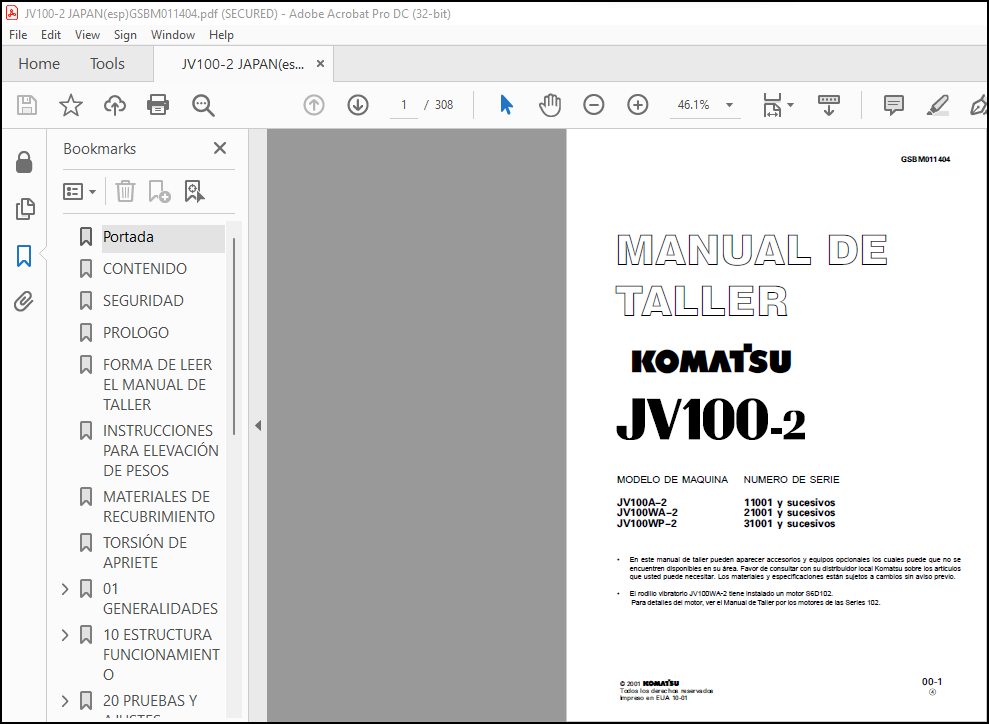Open the View menu
The width and height of the screenshot is (989, 724).
87,35
